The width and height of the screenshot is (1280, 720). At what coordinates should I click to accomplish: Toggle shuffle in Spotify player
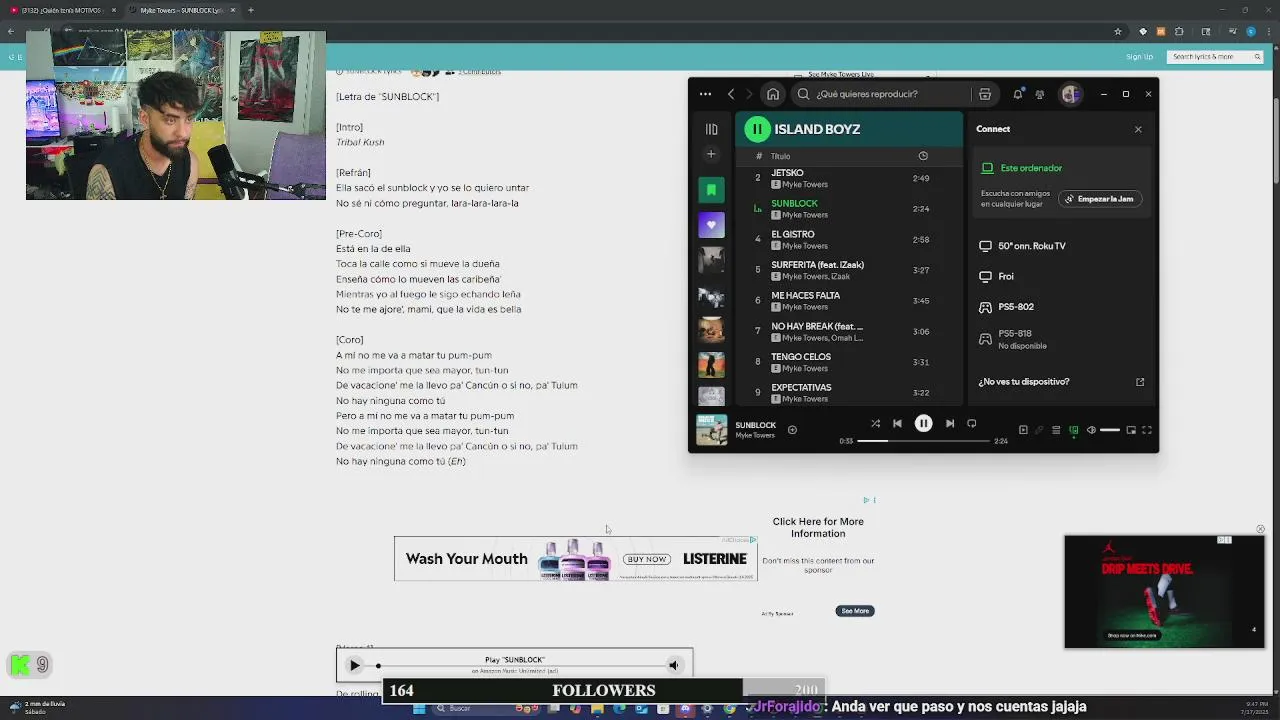pyautogui.click(x=875, y=424)
